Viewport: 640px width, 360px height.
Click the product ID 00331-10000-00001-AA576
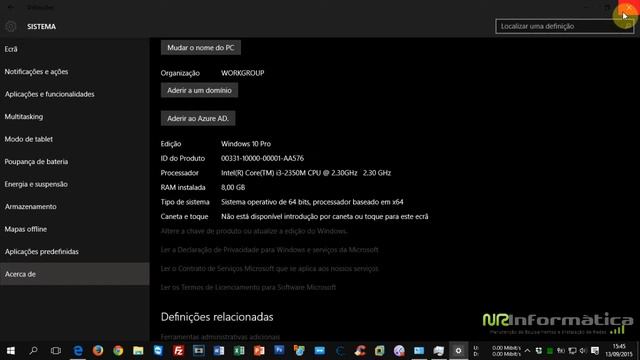click(x=262, y=158)
